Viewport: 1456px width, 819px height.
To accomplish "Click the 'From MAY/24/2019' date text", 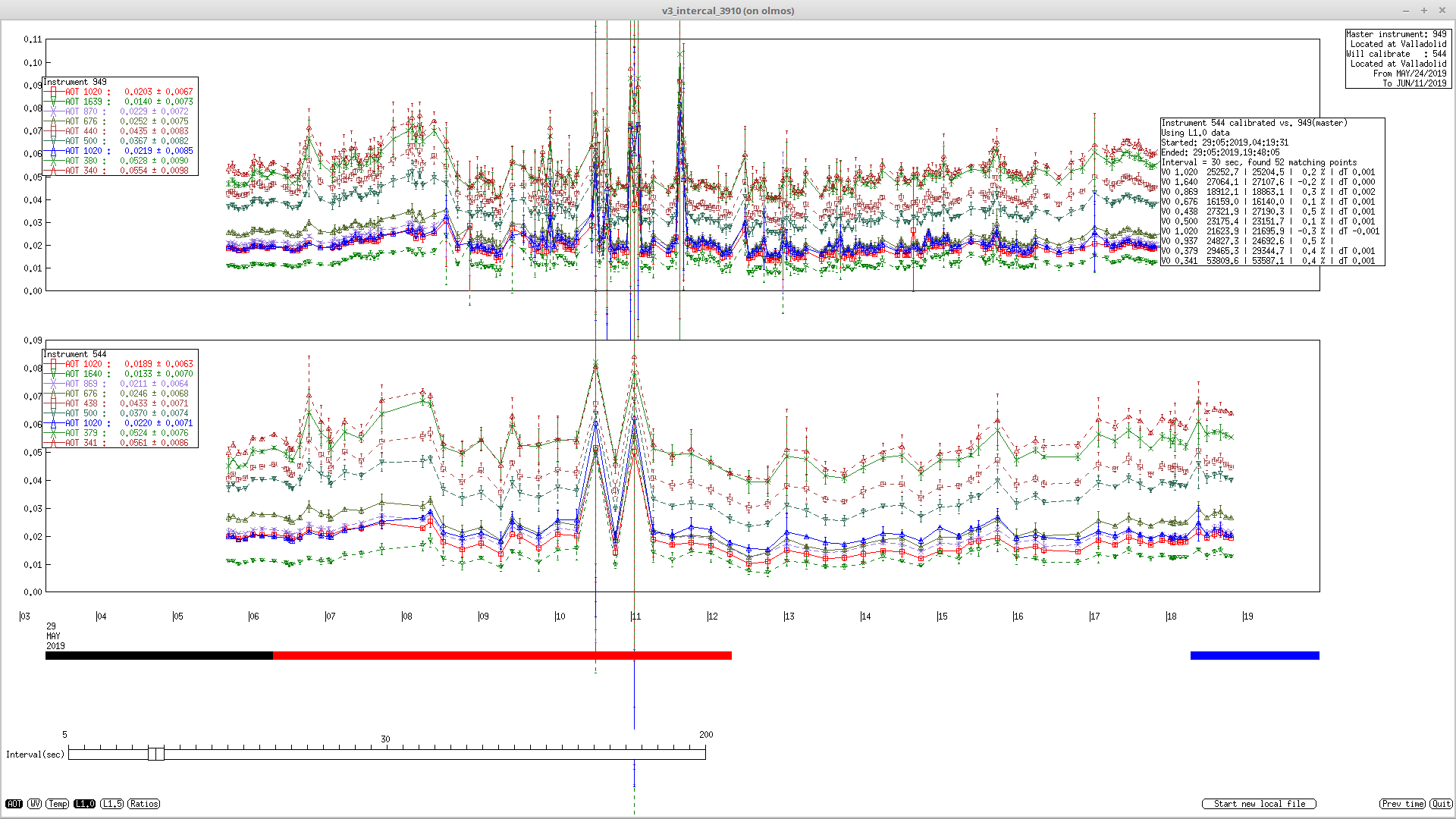I will 1410,74.
